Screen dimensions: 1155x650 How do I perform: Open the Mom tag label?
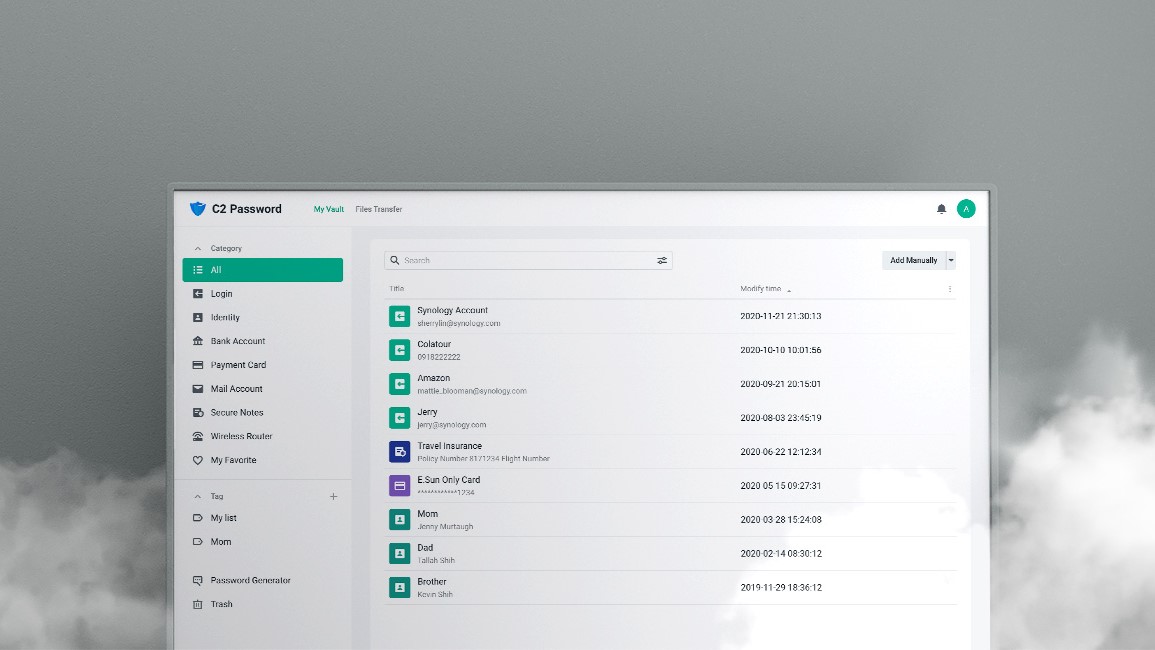(x=221, y=542)
